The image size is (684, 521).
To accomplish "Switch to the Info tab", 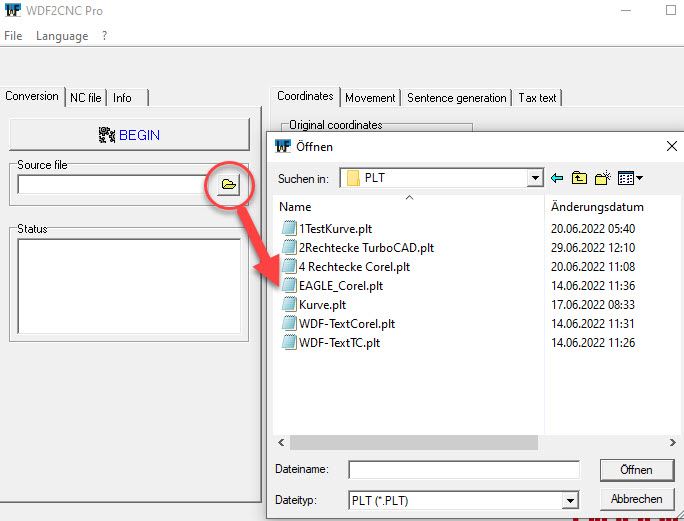I will pos(123,98).
